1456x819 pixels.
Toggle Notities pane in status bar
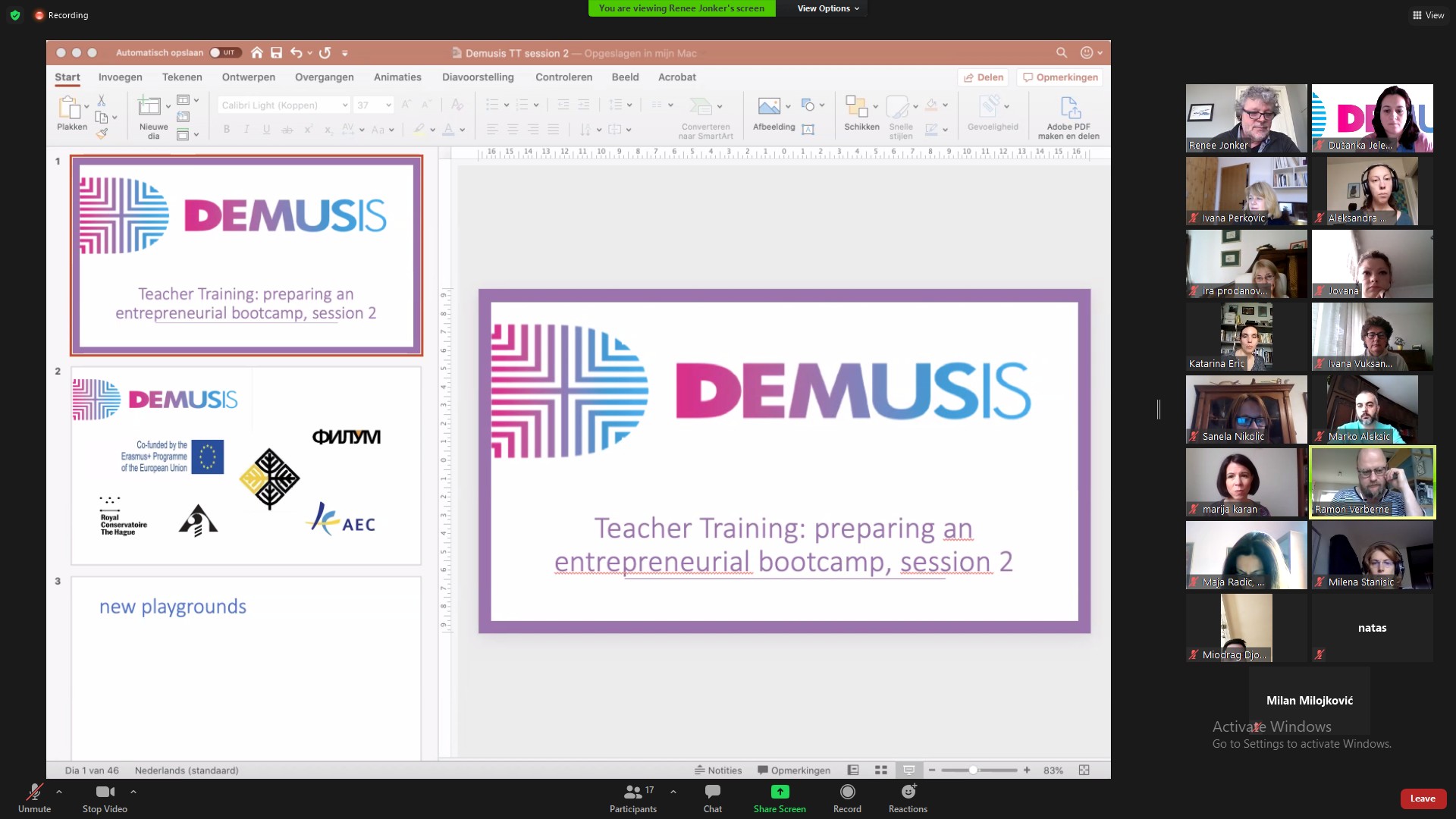tap(718, 770)
